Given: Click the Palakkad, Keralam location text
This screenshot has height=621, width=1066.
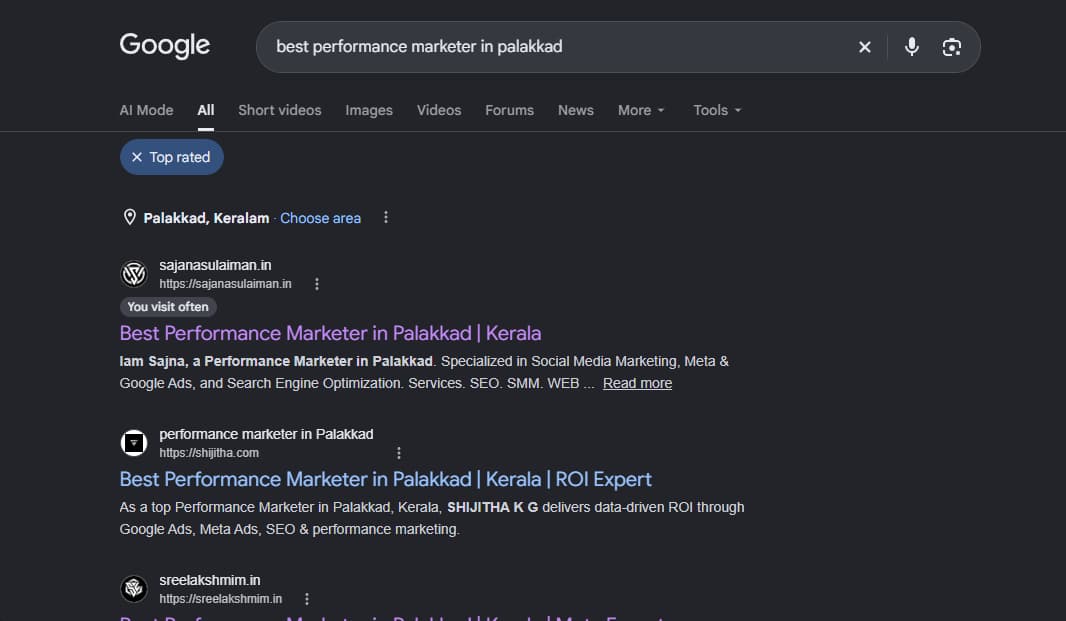Looking at the screenshot, I should 206,218.
